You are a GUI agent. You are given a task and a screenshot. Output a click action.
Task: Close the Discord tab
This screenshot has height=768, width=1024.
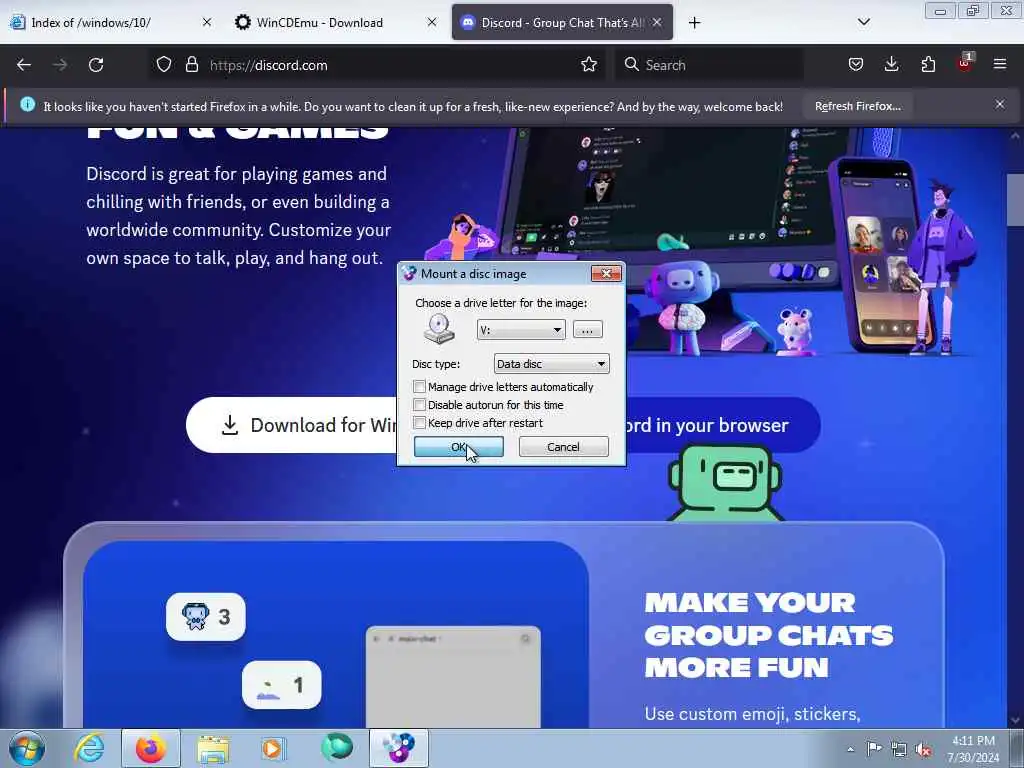[x=657, y=23]
